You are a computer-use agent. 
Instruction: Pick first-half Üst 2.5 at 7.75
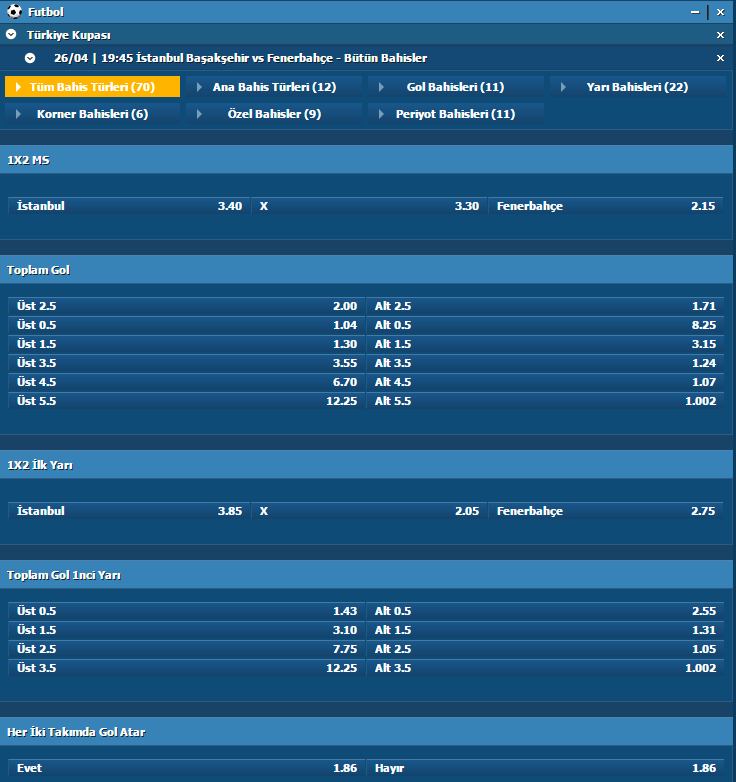tap(186, 649)
